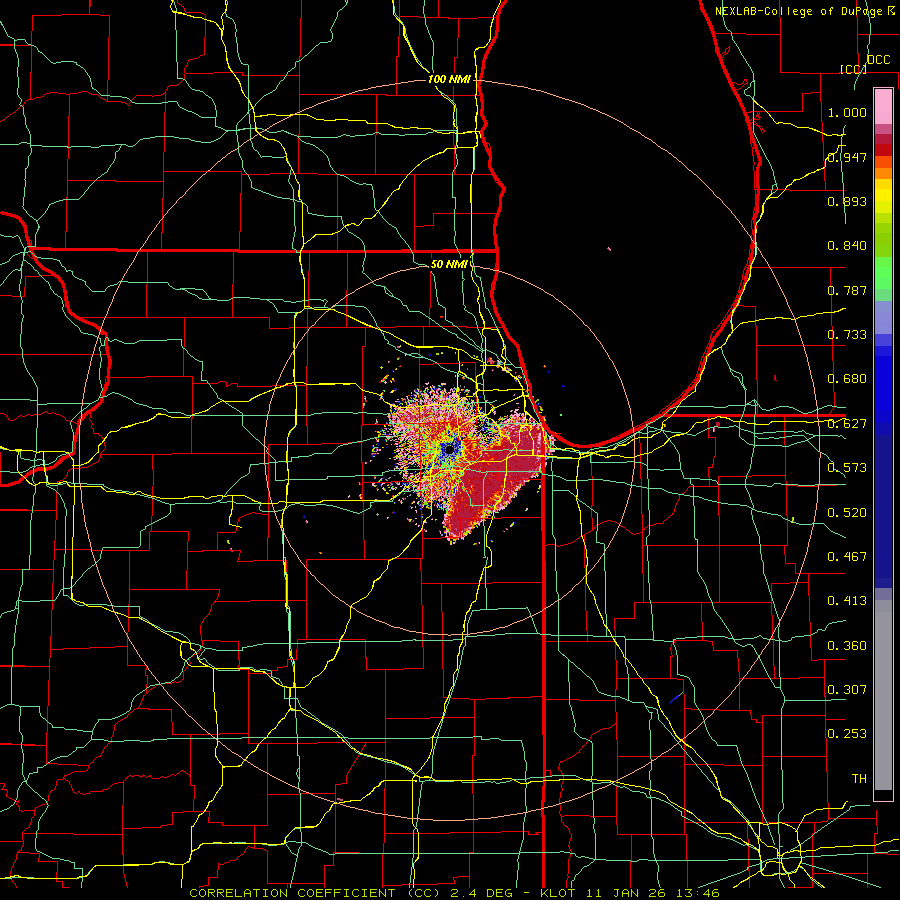The image size is (900, 900).
Task: Select the 0.253 scale value
Action: 847,734
